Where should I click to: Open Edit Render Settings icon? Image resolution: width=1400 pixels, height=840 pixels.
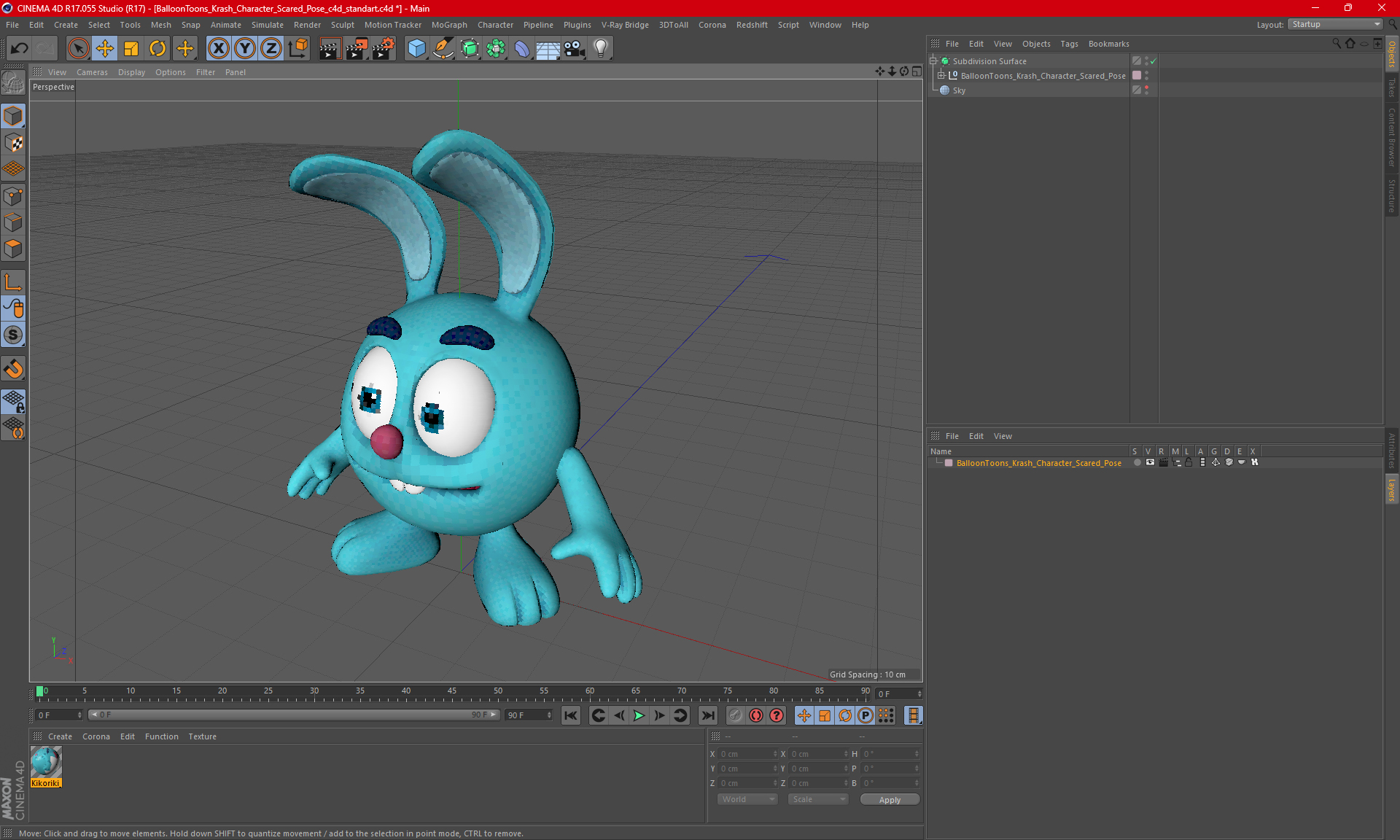click(384, 49)
